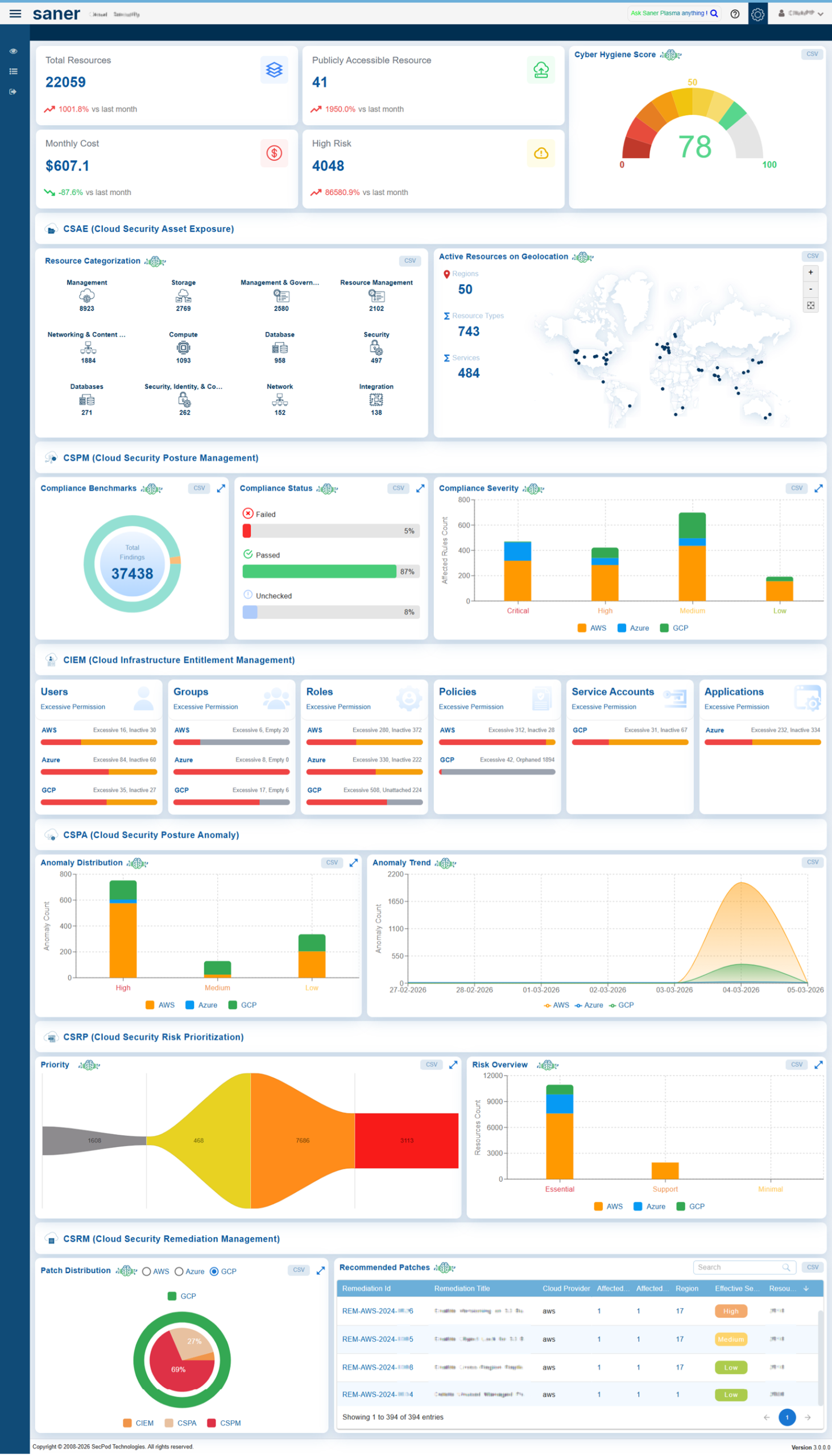
Task: Download CSV for Resource Categorization
Action: click(409, 261)
